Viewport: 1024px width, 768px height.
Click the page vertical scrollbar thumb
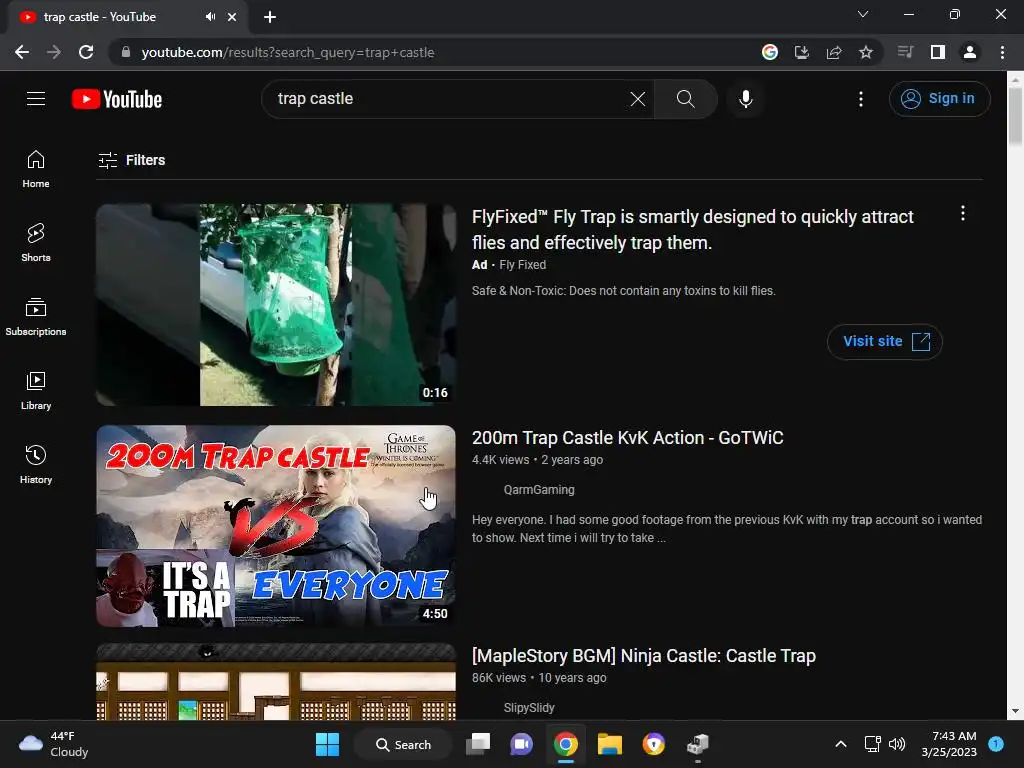pos(1015,116)
